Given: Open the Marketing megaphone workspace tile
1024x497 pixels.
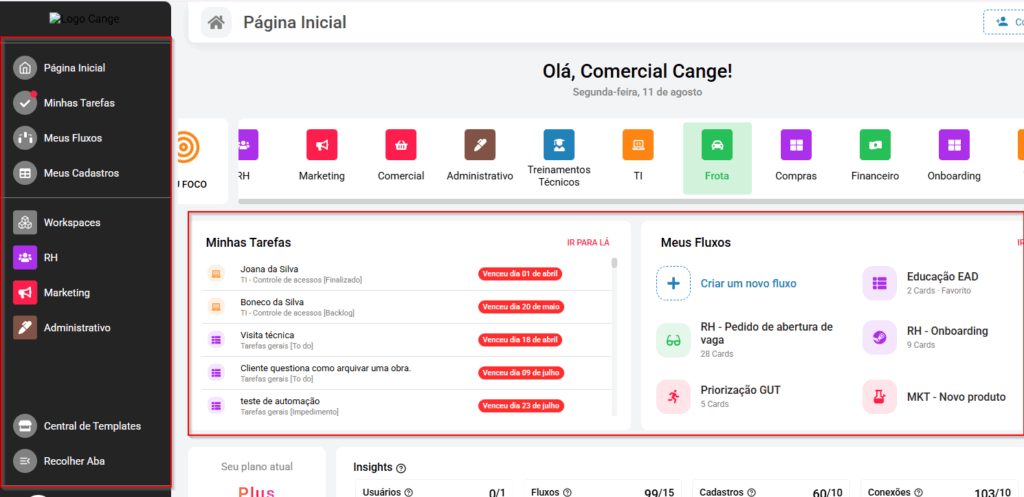Looking at the screenshot, I should (321, 145).
